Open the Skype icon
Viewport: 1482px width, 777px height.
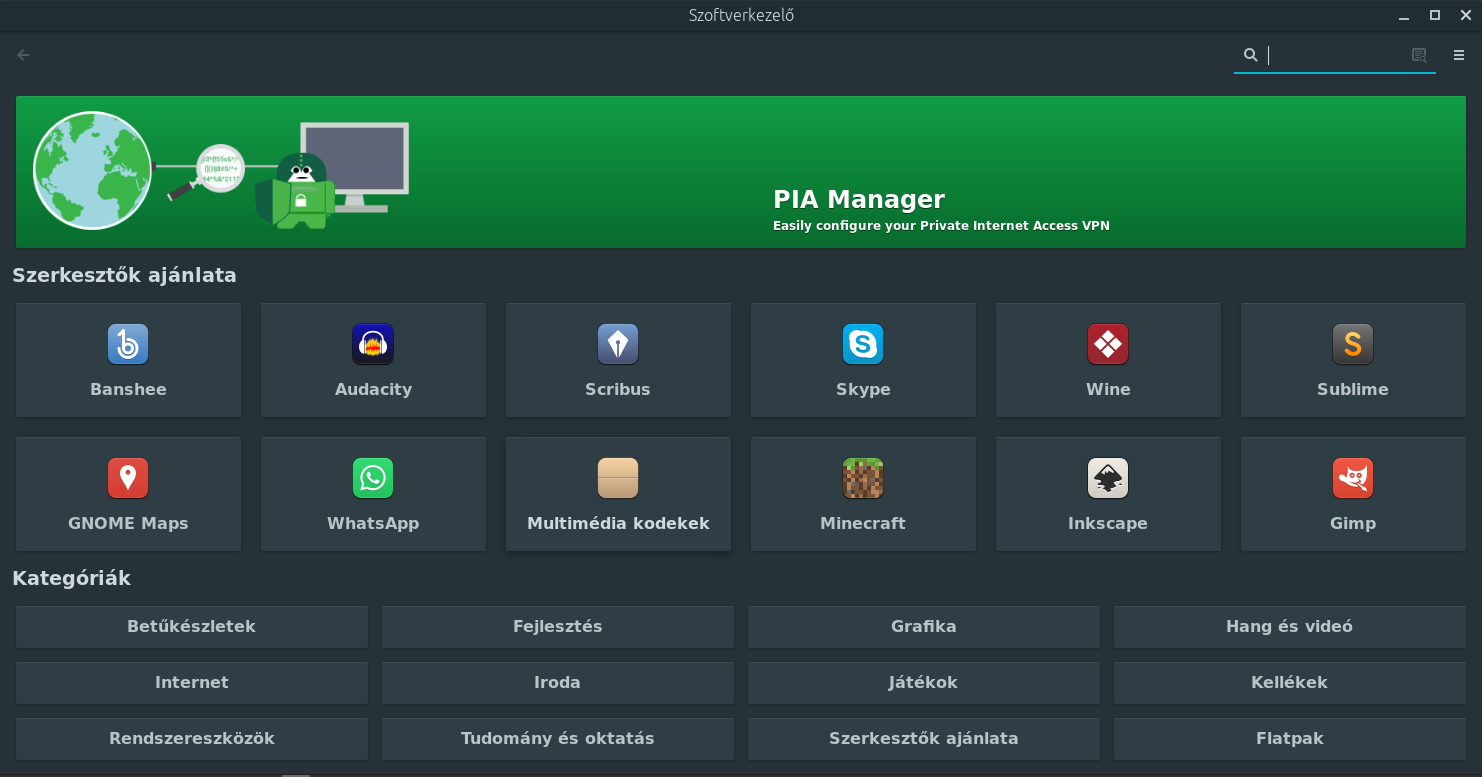point(863,344)
